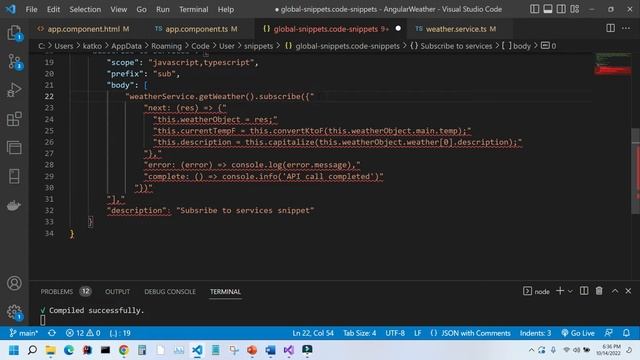The image size is (640, 360).
Task: Select the Terminal panel tab
Action: click(225, 291)
